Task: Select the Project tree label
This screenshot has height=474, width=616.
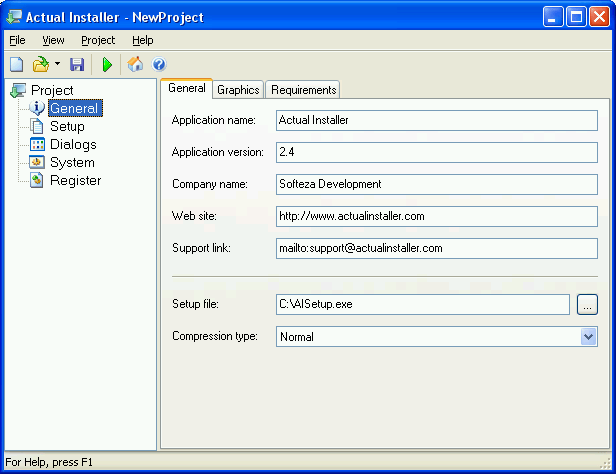Action: [x=52, y=90]
